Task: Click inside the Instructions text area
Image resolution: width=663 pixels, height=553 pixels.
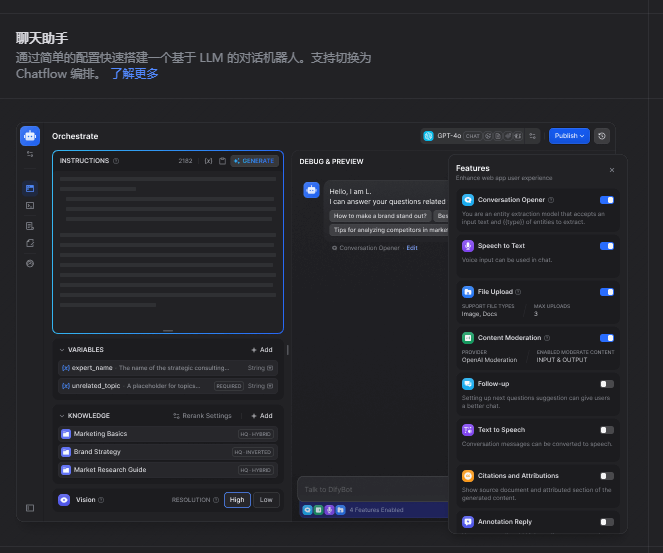Action: (x=168, y=249)
